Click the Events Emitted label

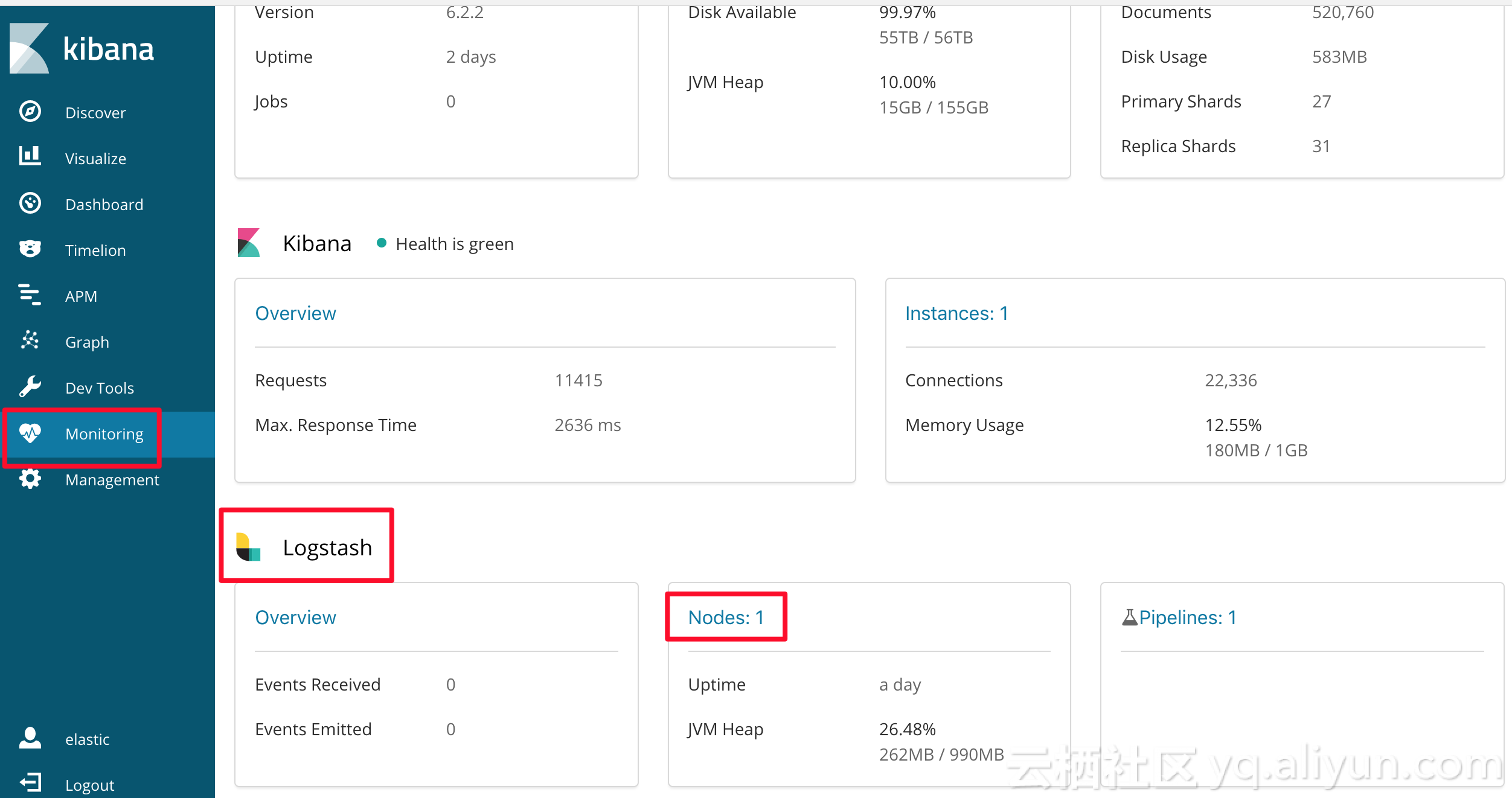tap(313, 729)
